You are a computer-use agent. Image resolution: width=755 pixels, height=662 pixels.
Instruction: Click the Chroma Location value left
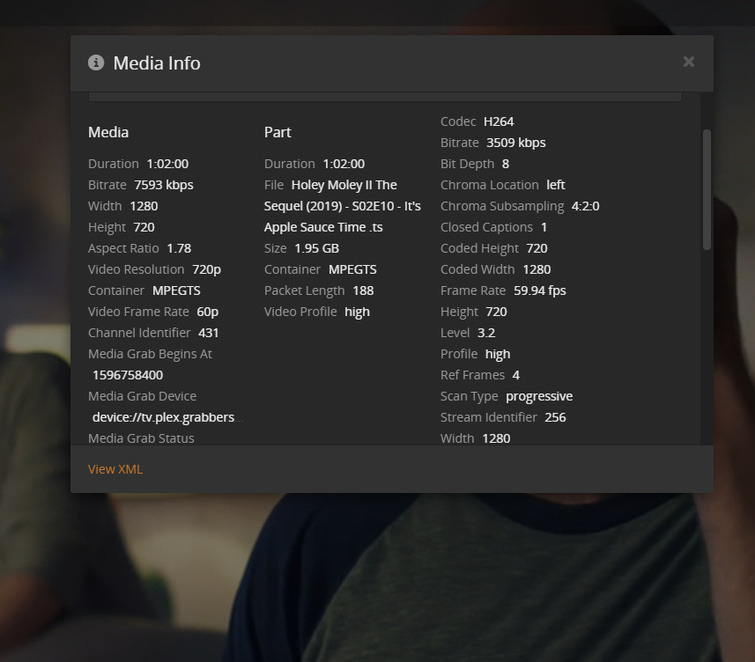click(x=556, y=185)
